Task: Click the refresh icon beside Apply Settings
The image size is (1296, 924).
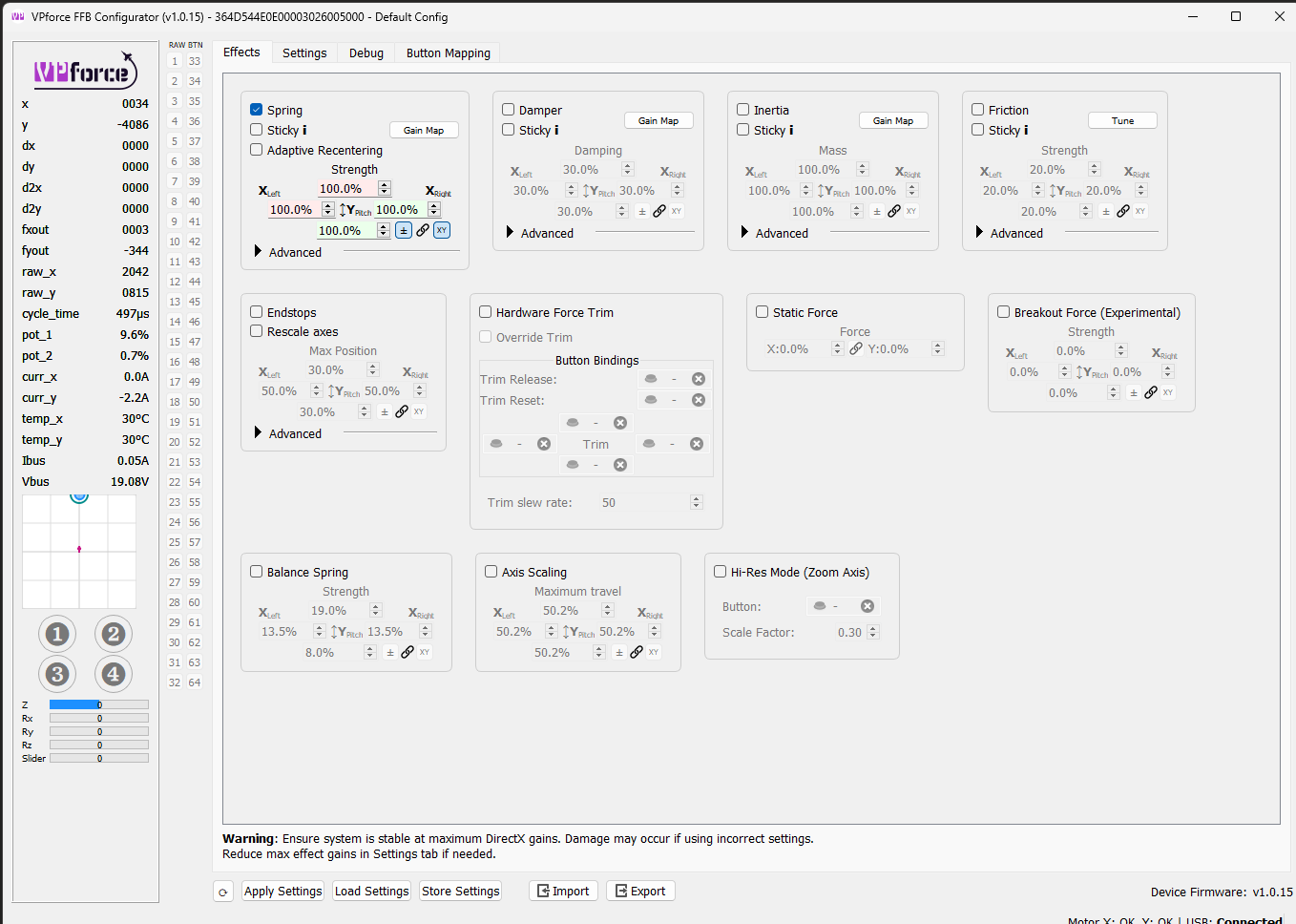Action: [x=223, y=892]
